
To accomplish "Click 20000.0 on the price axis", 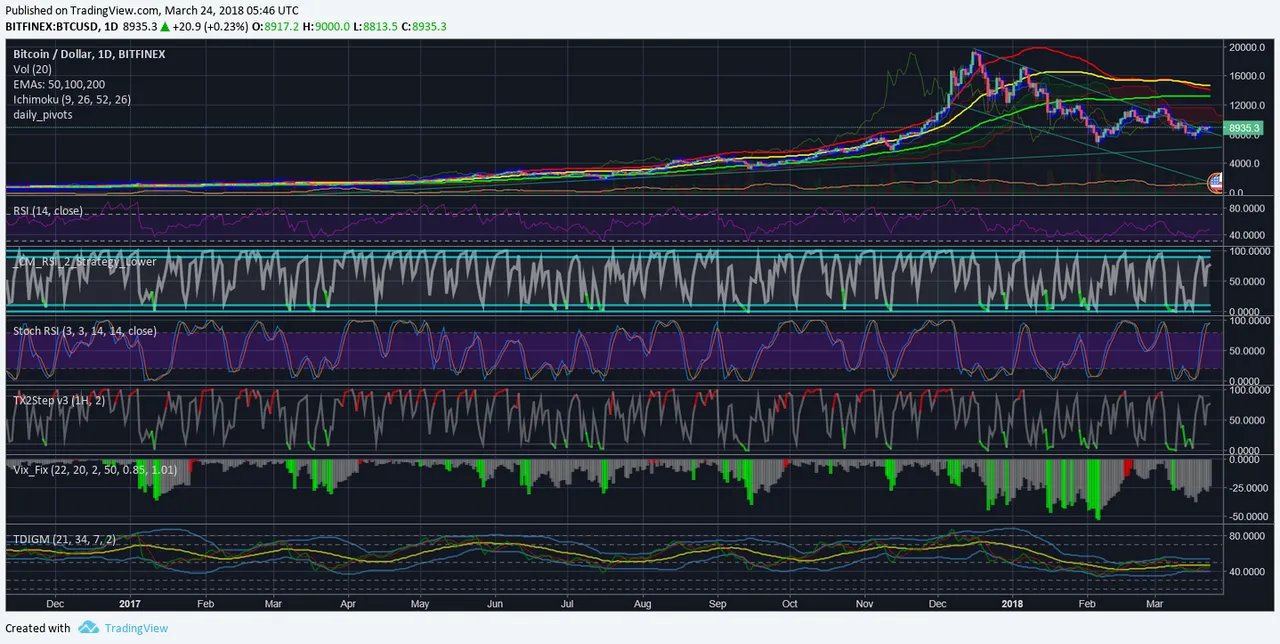I will pos(1249,47).
